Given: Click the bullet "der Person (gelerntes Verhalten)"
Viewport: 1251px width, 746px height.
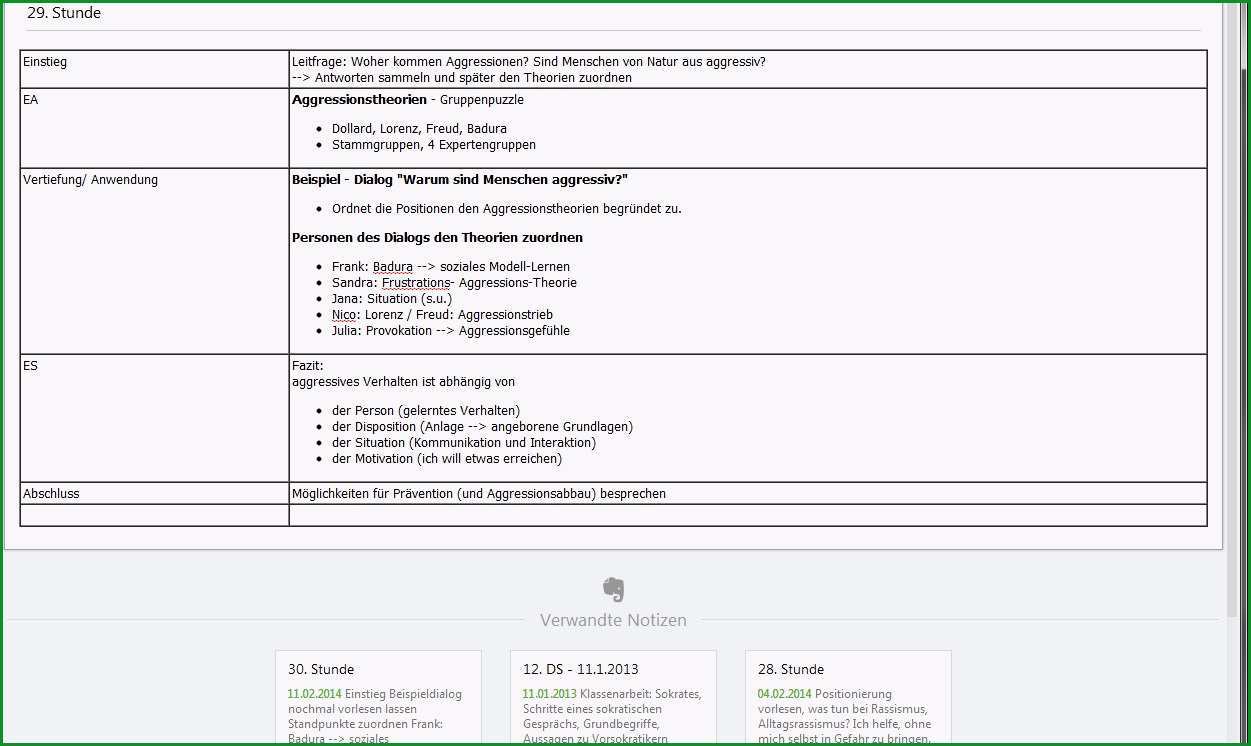Looking at the screenshot, I should tap(426, 411).
